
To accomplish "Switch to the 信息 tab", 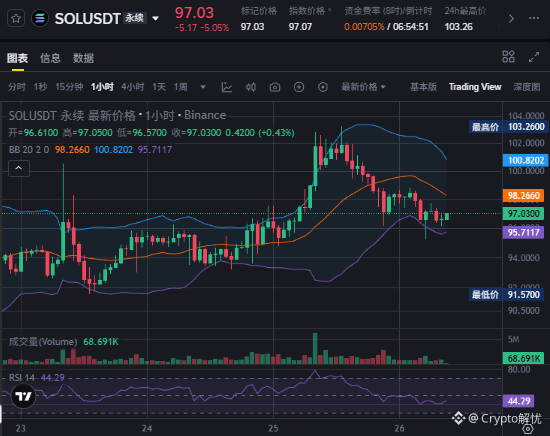I will (x=50, y=58).
